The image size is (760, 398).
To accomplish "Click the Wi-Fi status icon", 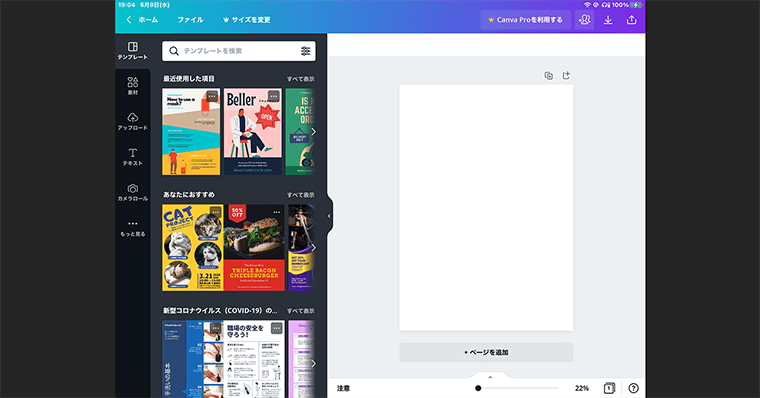I will pos(587,5).
